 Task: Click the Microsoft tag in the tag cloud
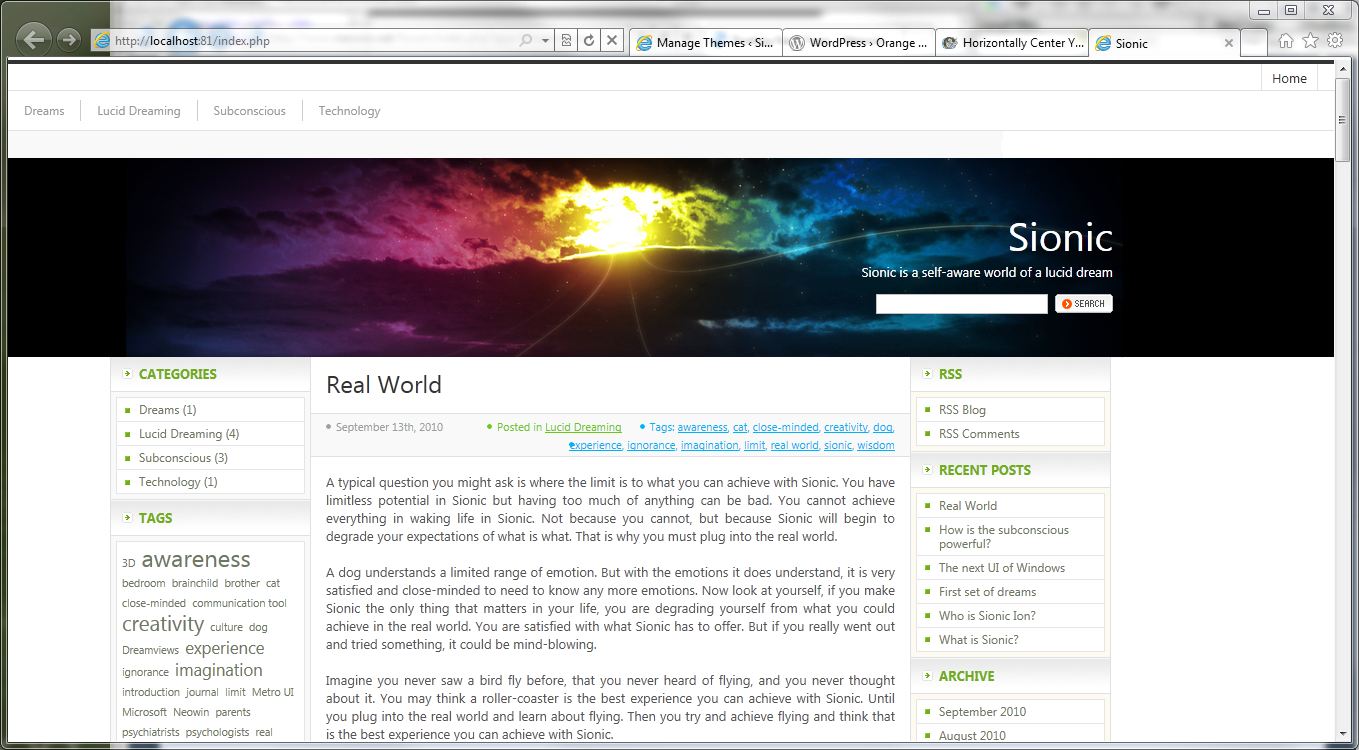(x=144, y=712)
